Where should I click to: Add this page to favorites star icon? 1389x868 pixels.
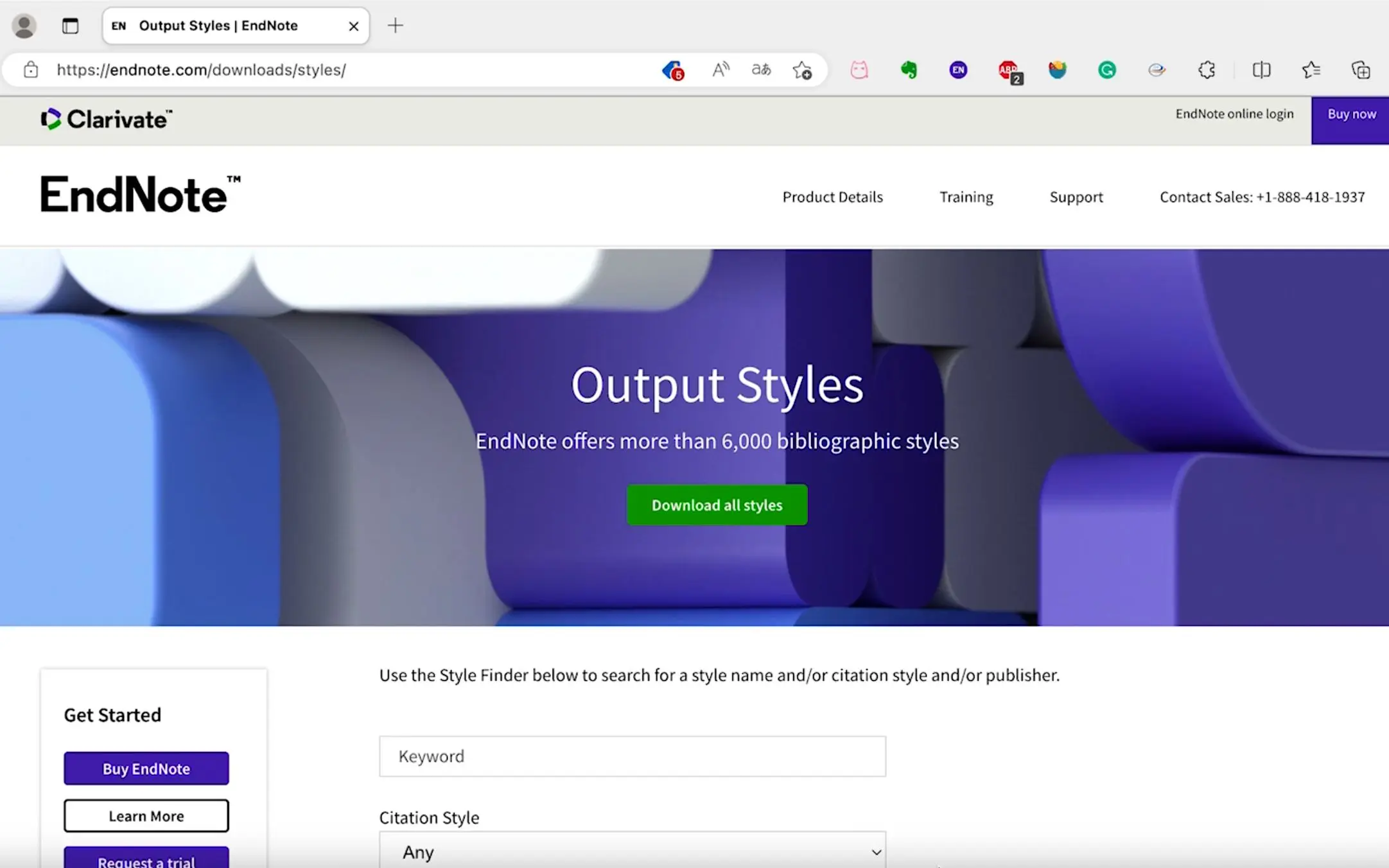point(801,70)
